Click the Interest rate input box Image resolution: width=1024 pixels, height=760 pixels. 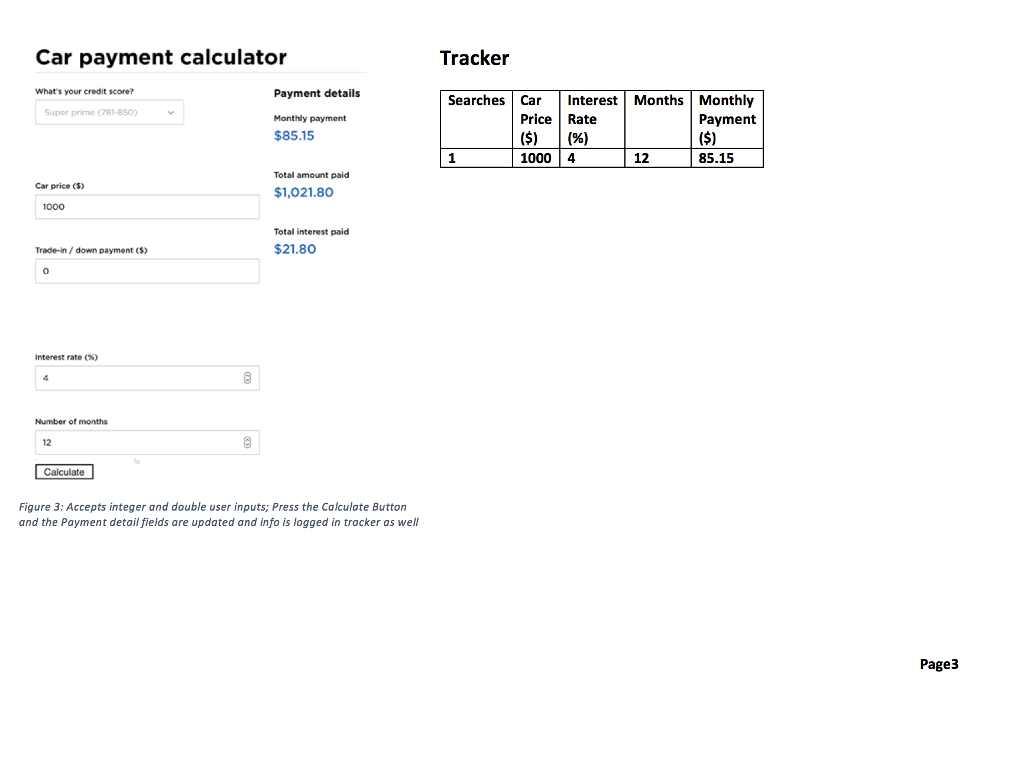140,378
